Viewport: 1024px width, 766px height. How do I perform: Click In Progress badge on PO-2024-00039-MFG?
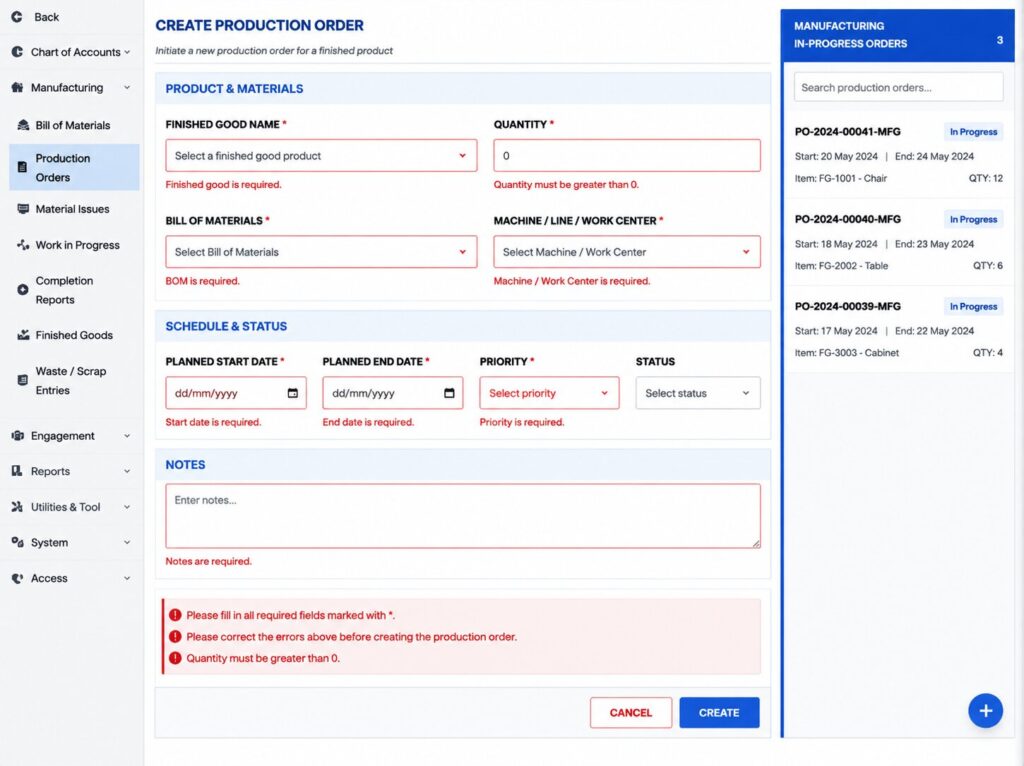pyautogui.click(x=973, y=306)
